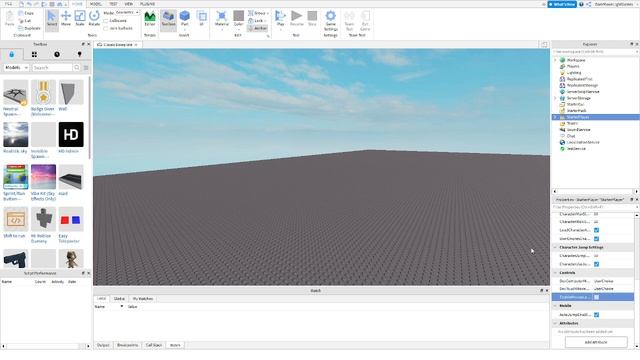Open the MODEL ribbon tab
Viewport: 640px width, 360px height.
coord(96,4)
